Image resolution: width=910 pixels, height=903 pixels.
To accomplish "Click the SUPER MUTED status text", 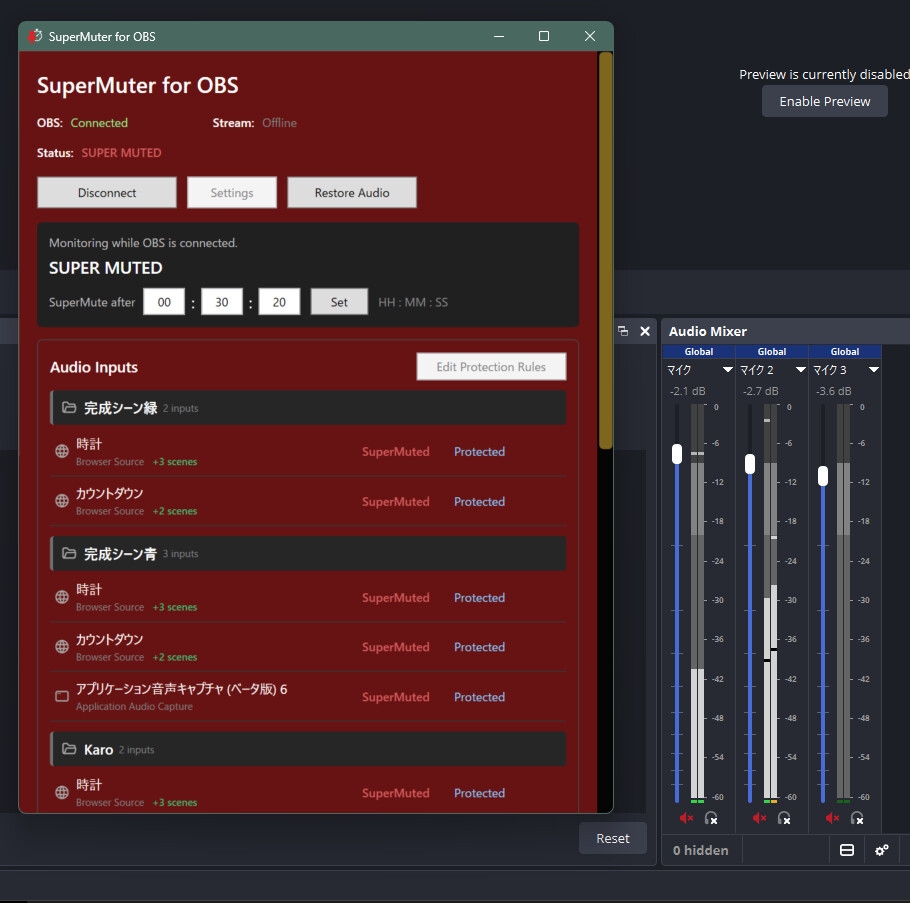I will (x=121, y=153).
